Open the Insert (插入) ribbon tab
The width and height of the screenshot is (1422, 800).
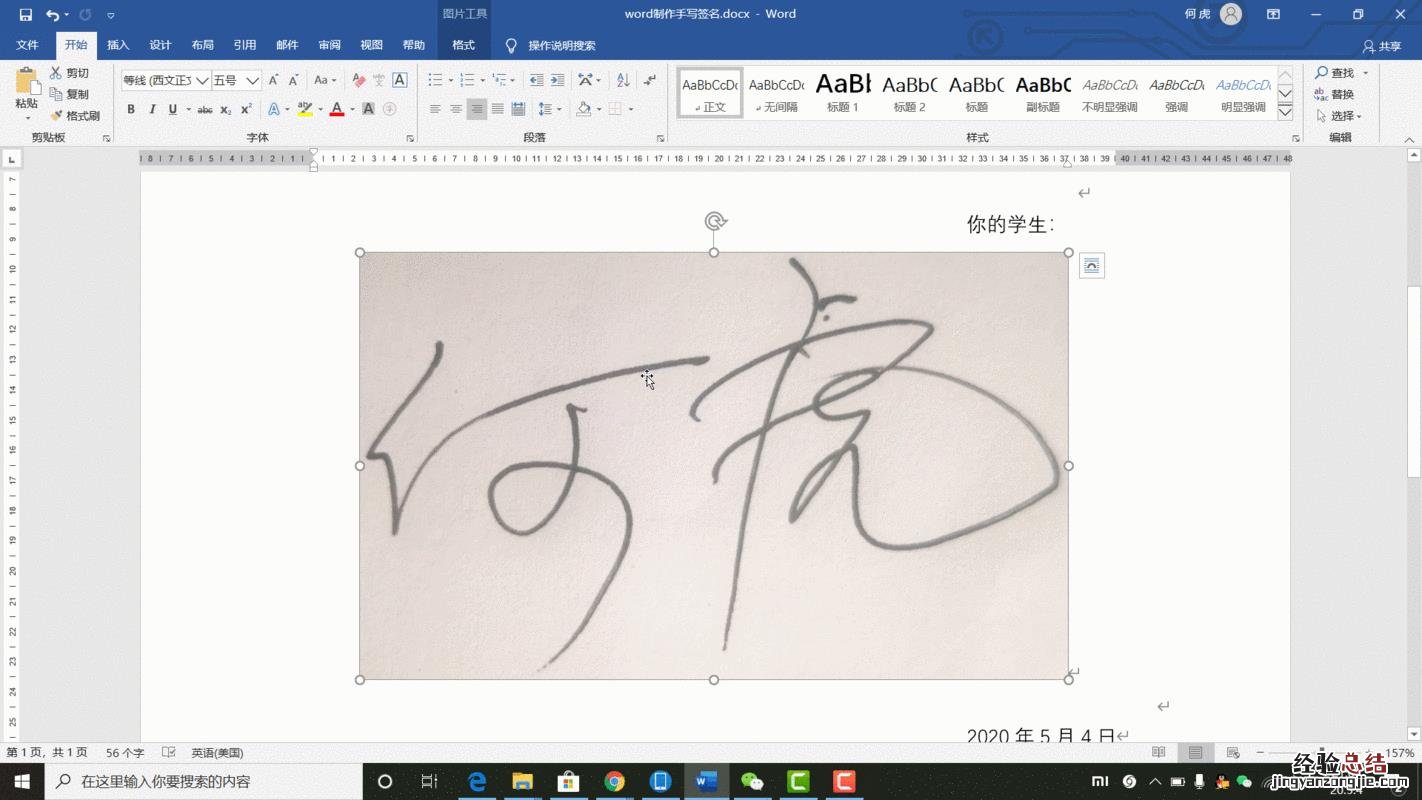pyautogui.click(x=118, y=45)
